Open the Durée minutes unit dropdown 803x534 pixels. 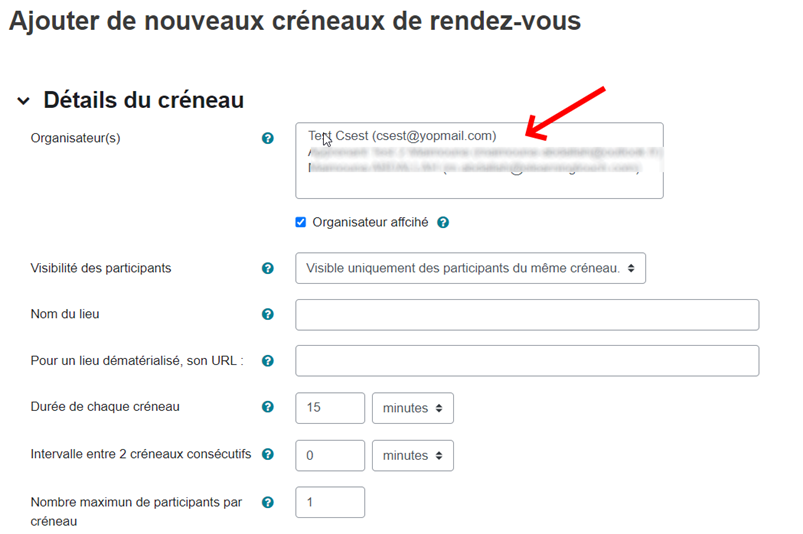(412, 408)
